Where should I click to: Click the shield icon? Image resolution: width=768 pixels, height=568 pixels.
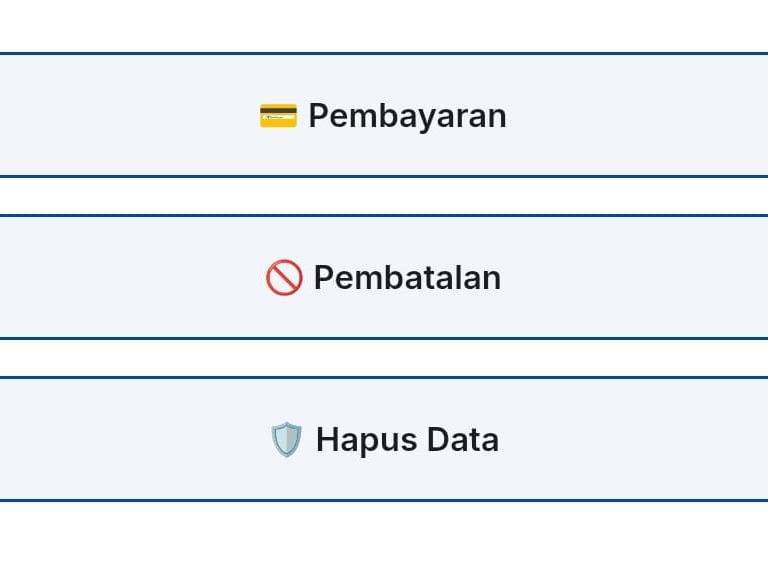(x=286, y=440)
